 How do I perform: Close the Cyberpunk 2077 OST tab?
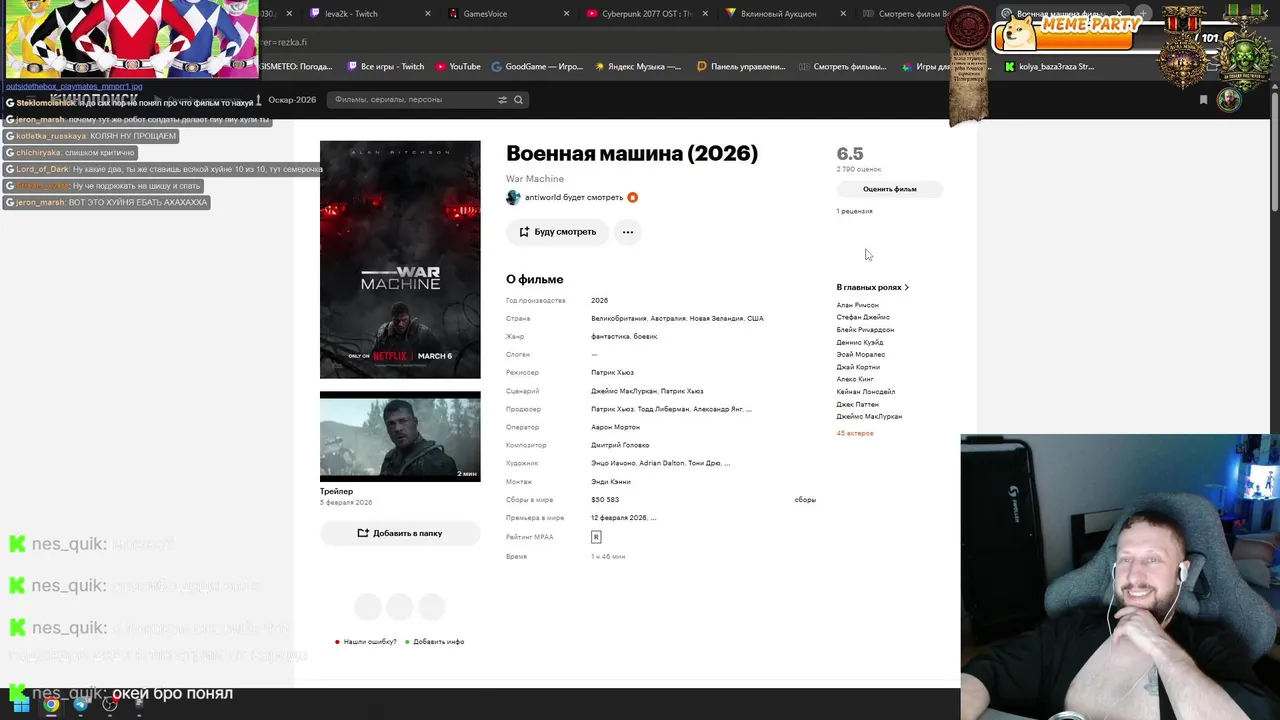[x=705, y=14]
